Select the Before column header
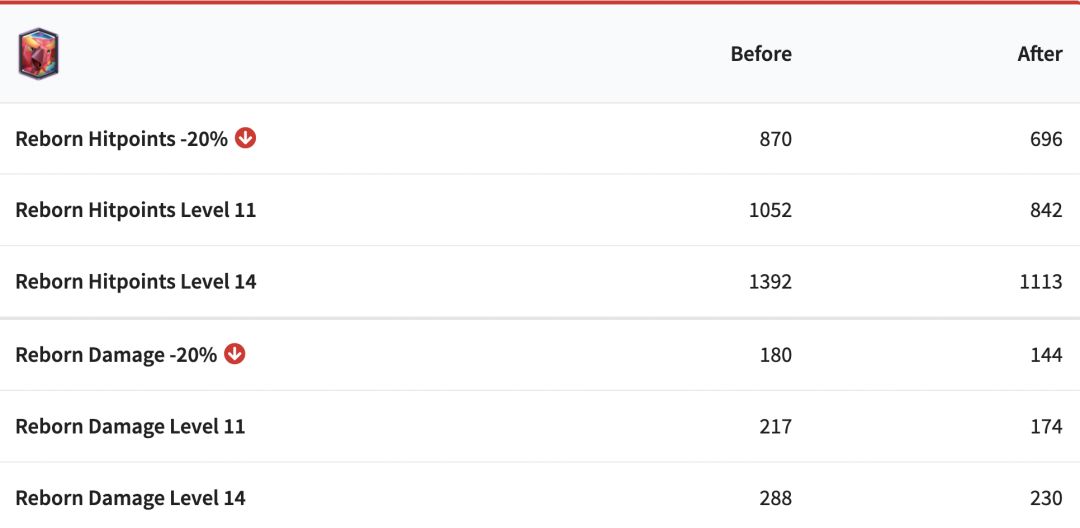This screenshot has width=1080, height=528. tap(761, 54)
